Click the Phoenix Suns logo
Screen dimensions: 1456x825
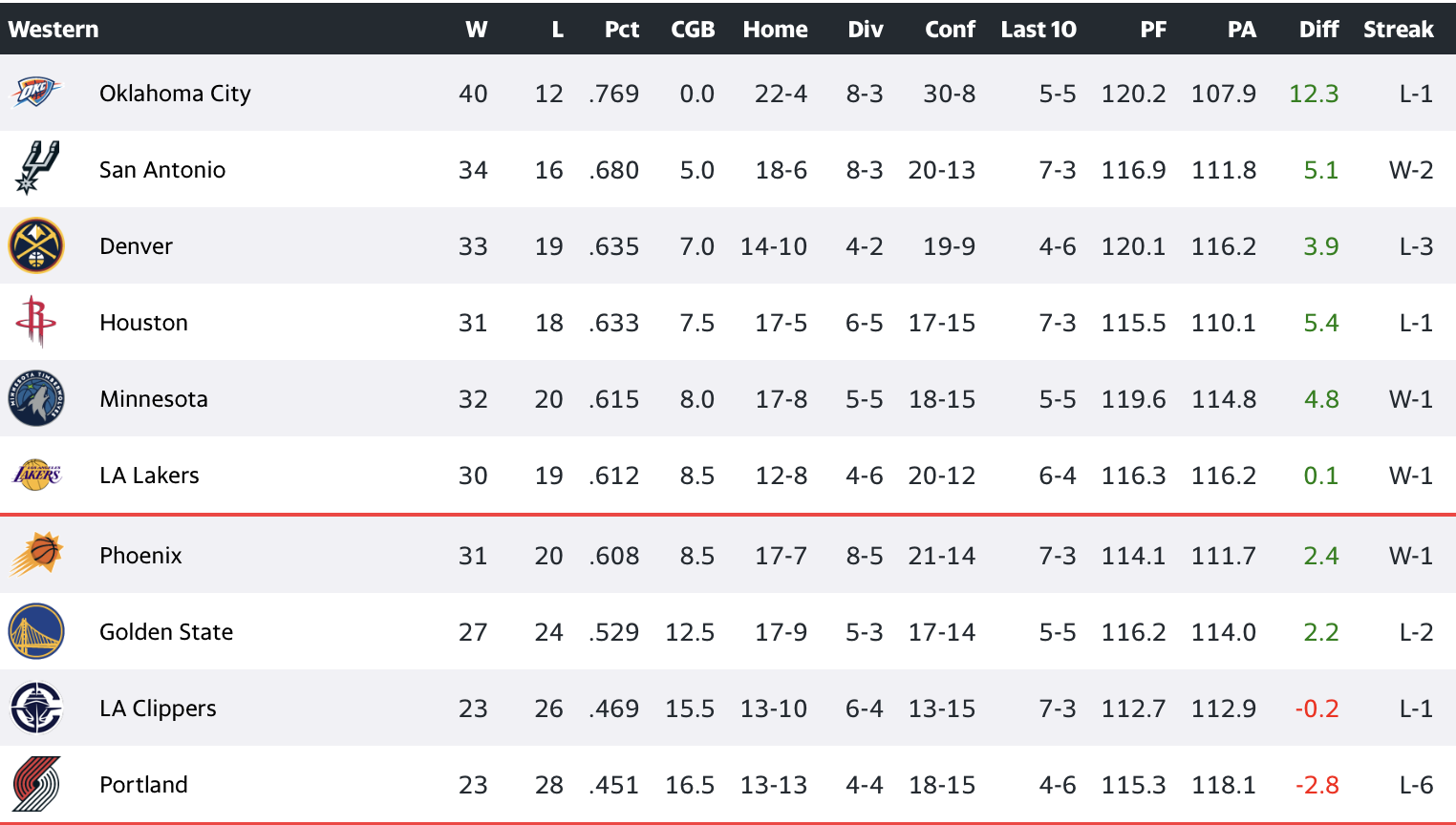click(x=36, y=554)
